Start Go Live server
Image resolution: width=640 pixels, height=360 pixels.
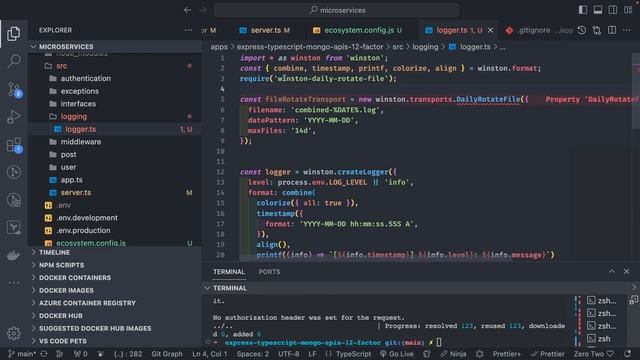(397, 354)
